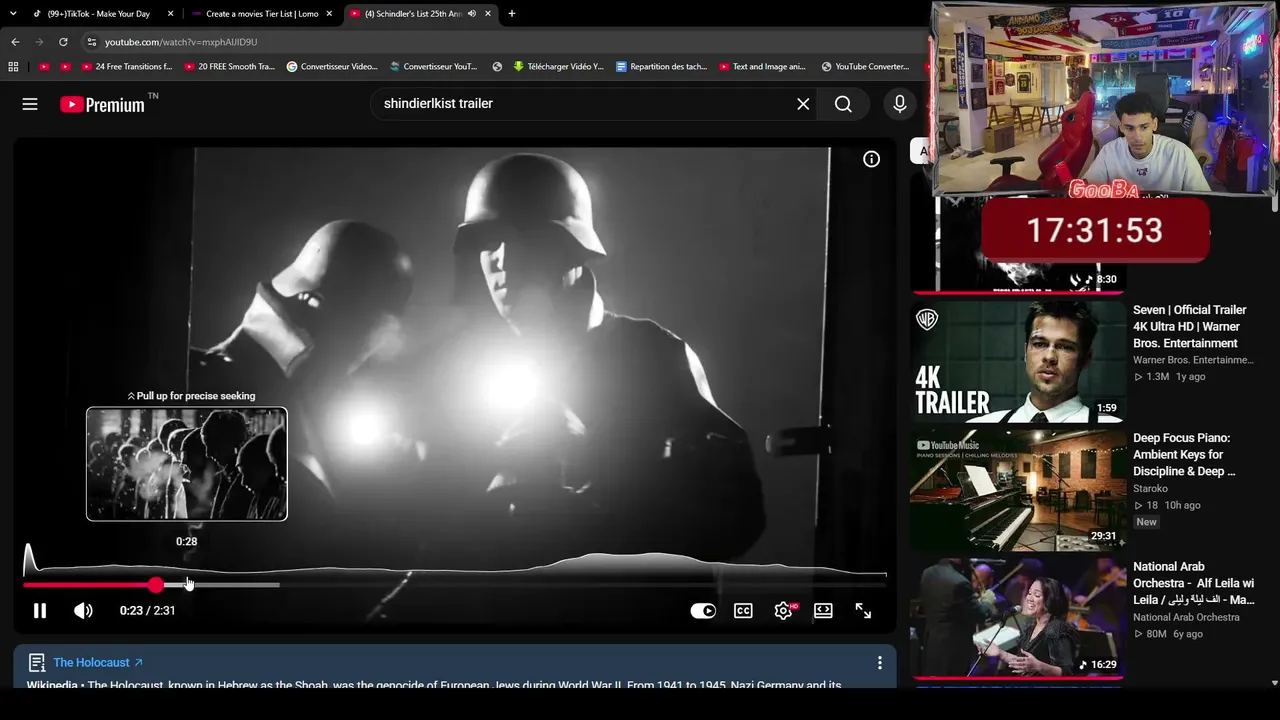Viewport: 1280px width, 720px height.
Task: Play the Seven Official Trailer thumbnail
Action: (1017, 361)
